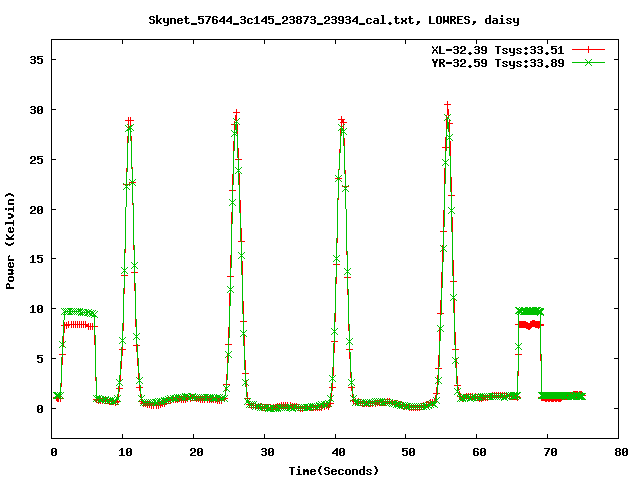640x480 pixels.
Task: Click the y-axis tick label 35
Action: point(36,60)
